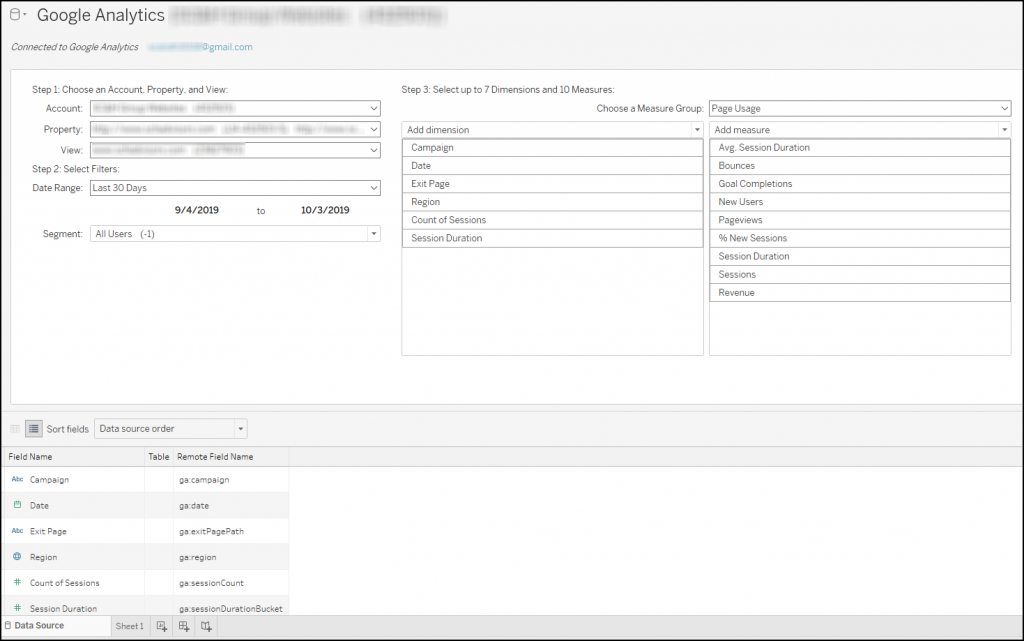Click the start date 9/4/2019
The height and width of the screenshot is (641, 1024).
click(x=197, y=210)
